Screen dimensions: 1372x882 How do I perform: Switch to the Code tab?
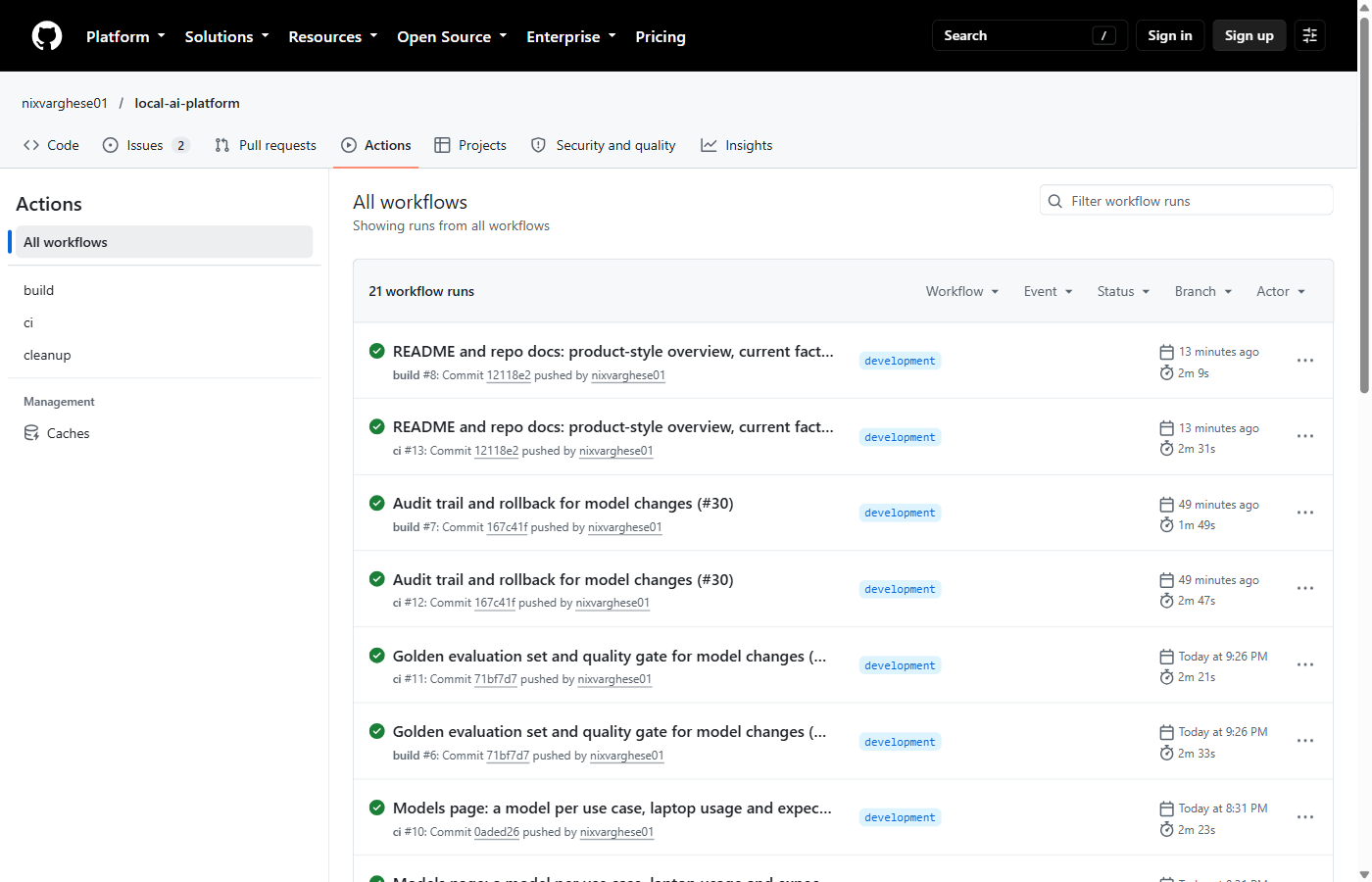pyautogui.click(x=51, y=145)
